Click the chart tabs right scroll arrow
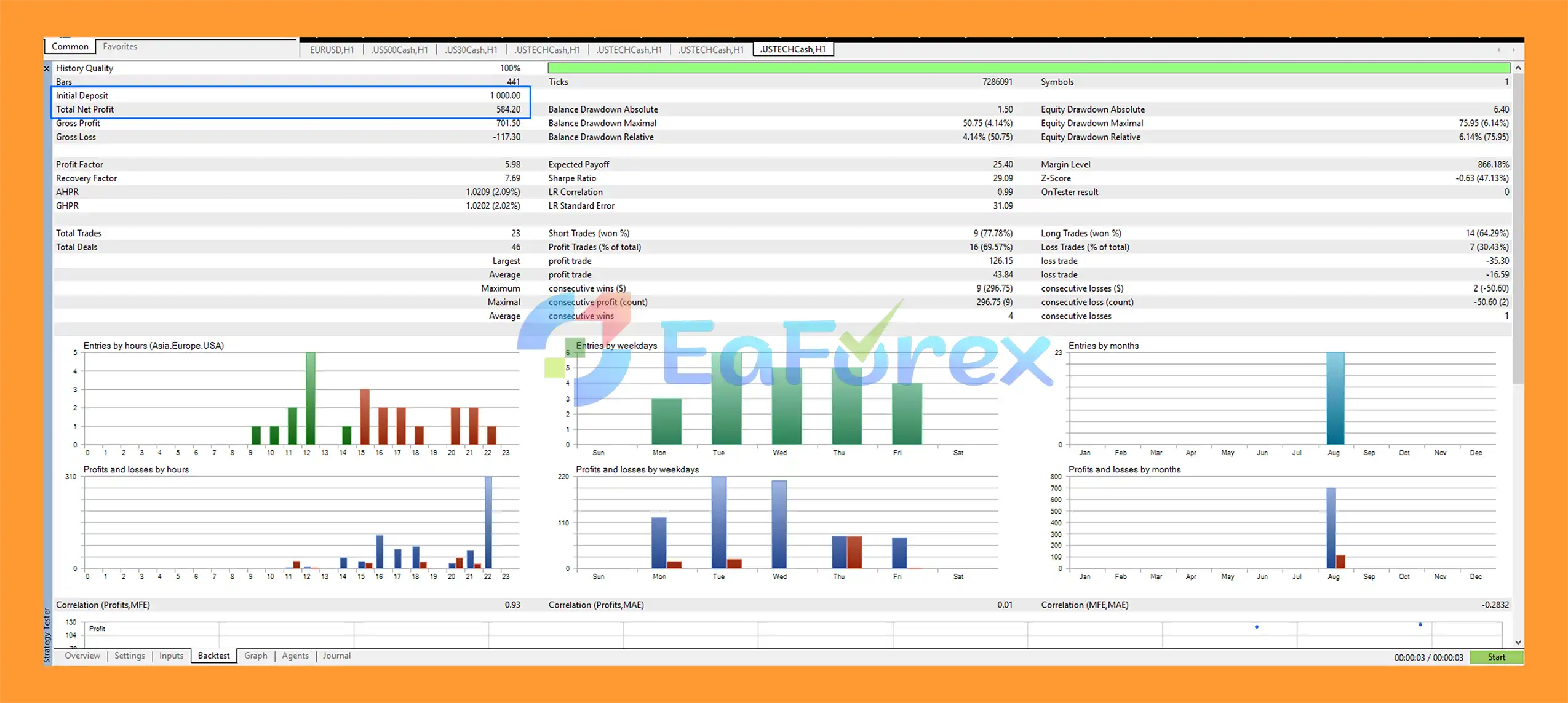The width and height of the screenshot is (1568, 703). [x=1514, y=50]
